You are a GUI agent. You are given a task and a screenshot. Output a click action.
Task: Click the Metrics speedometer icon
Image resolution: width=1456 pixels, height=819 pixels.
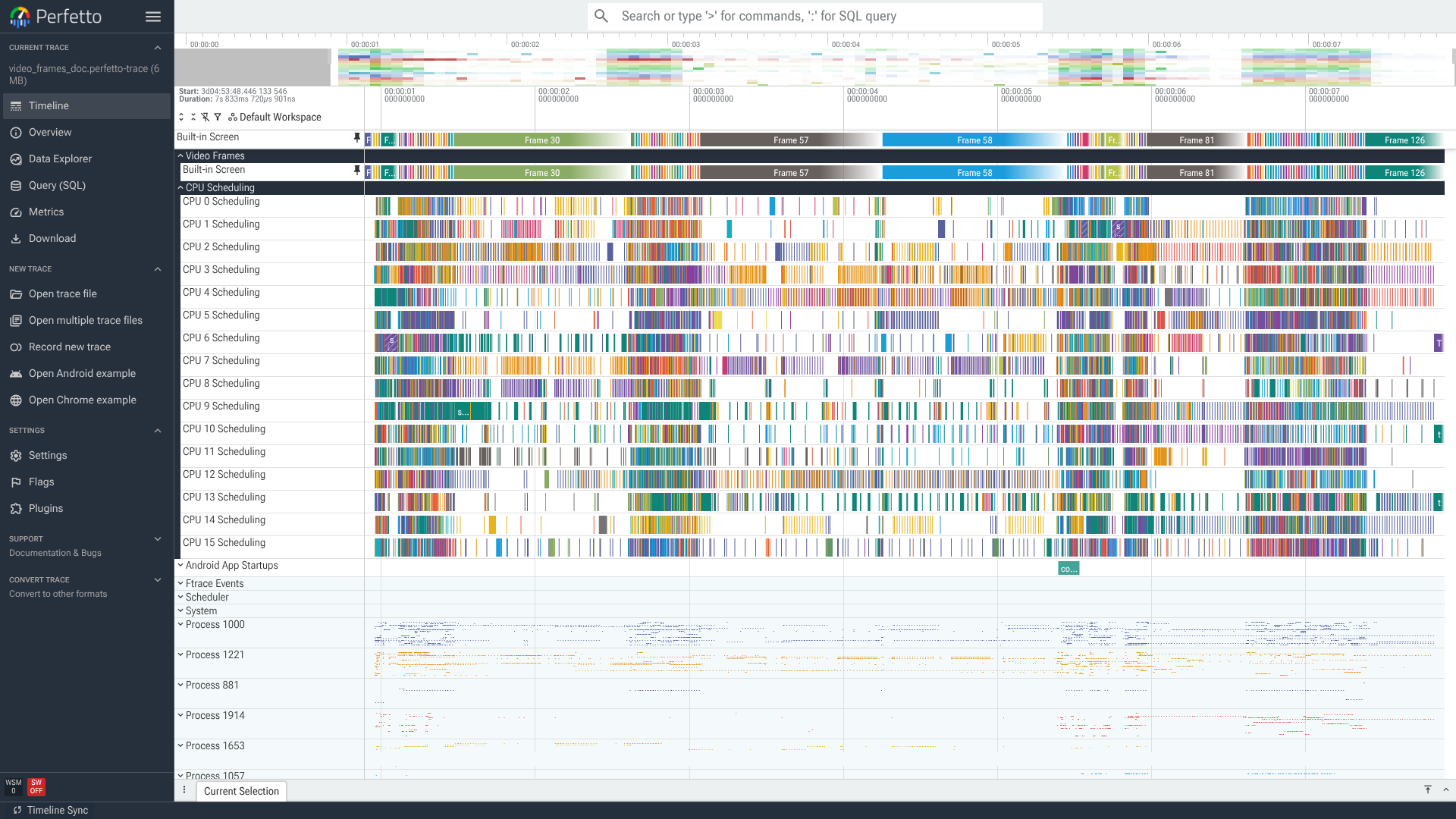tap(16, 212)
